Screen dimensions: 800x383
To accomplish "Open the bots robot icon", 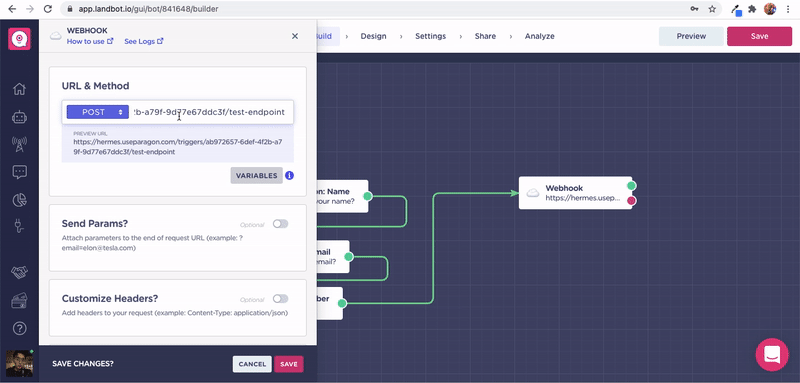I will click(x=19, y=117).
